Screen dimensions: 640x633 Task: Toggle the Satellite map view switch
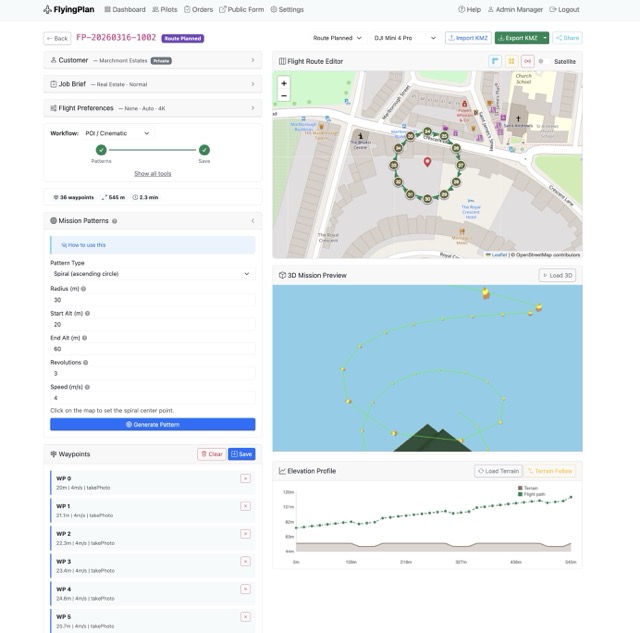click(x=542, y=61)
